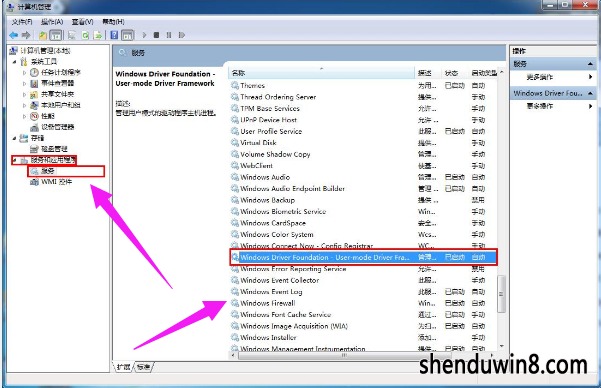Switch to the 标准 tab

[143, 367]
